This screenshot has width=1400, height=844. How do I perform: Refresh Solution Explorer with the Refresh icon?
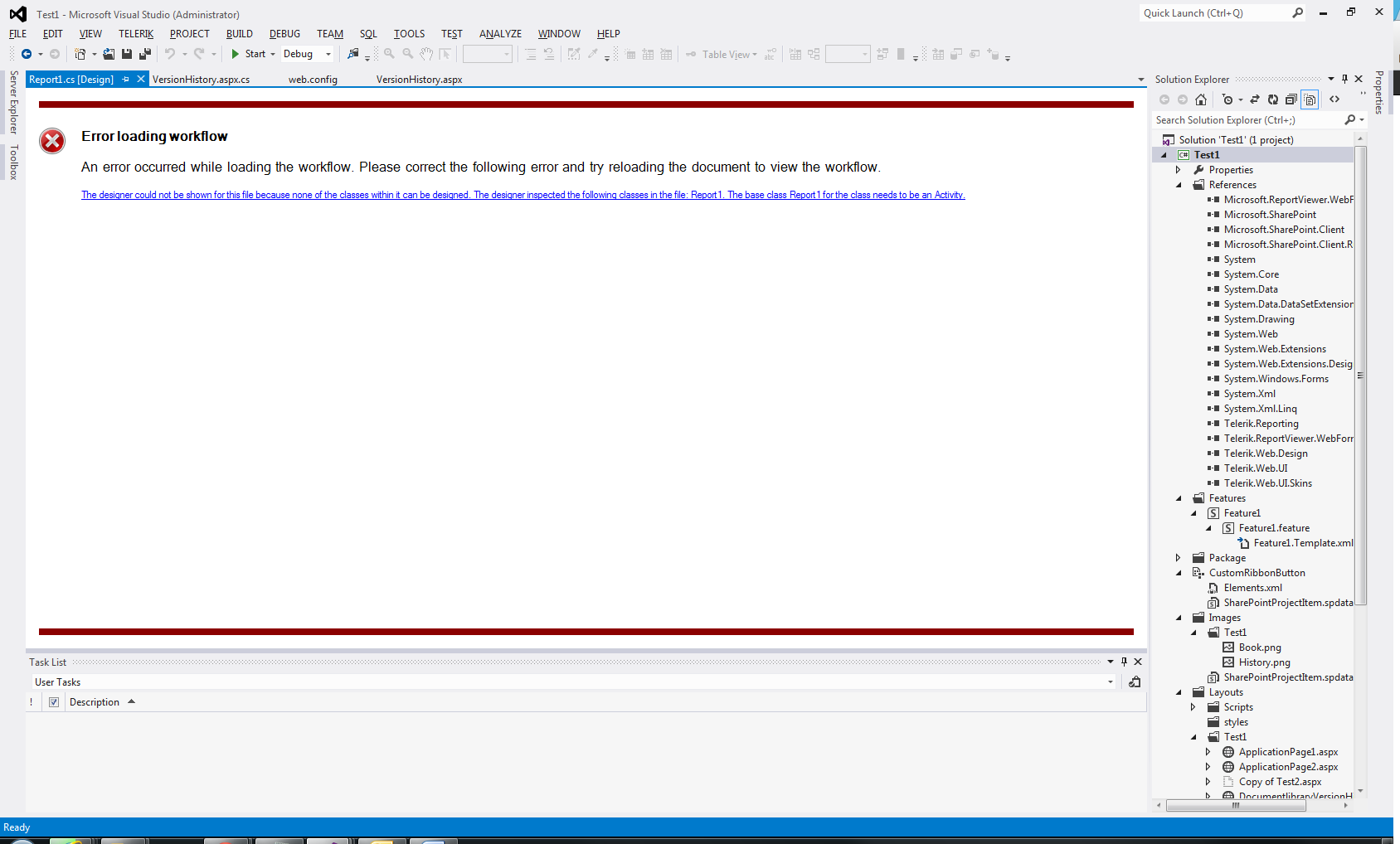pyautogui.click(x=1273, y=99)
